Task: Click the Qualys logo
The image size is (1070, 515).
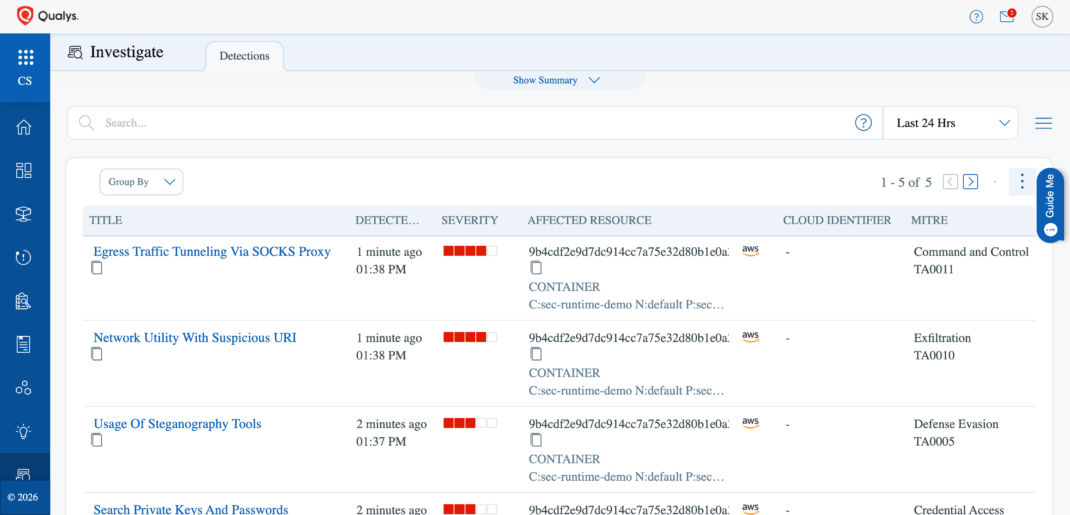Action: (x=48, y=15)
